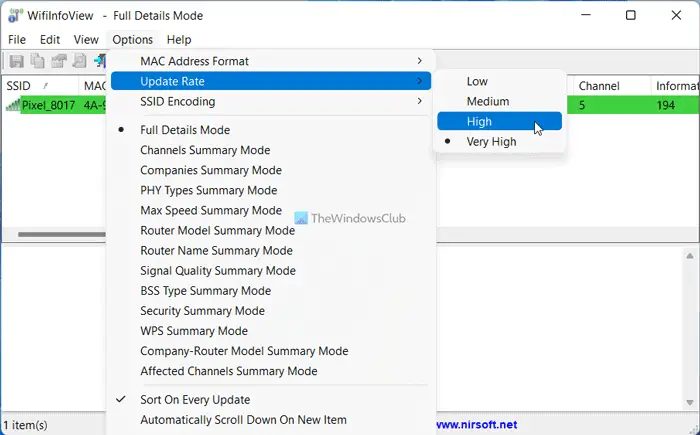Switch to Security Summary Mode
The height and width of the screenshot is (435, 700).
[271, 311]
